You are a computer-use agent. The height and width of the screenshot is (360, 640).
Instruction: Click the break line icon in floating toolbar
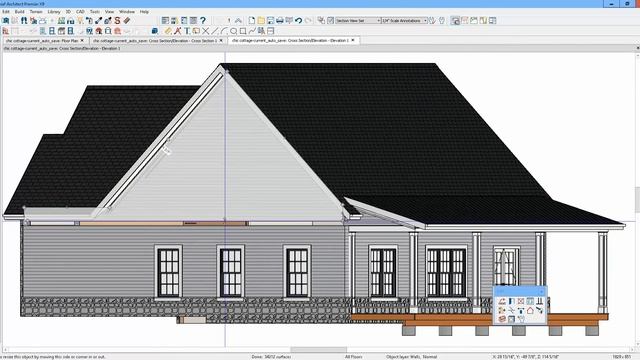click(511, 311)
